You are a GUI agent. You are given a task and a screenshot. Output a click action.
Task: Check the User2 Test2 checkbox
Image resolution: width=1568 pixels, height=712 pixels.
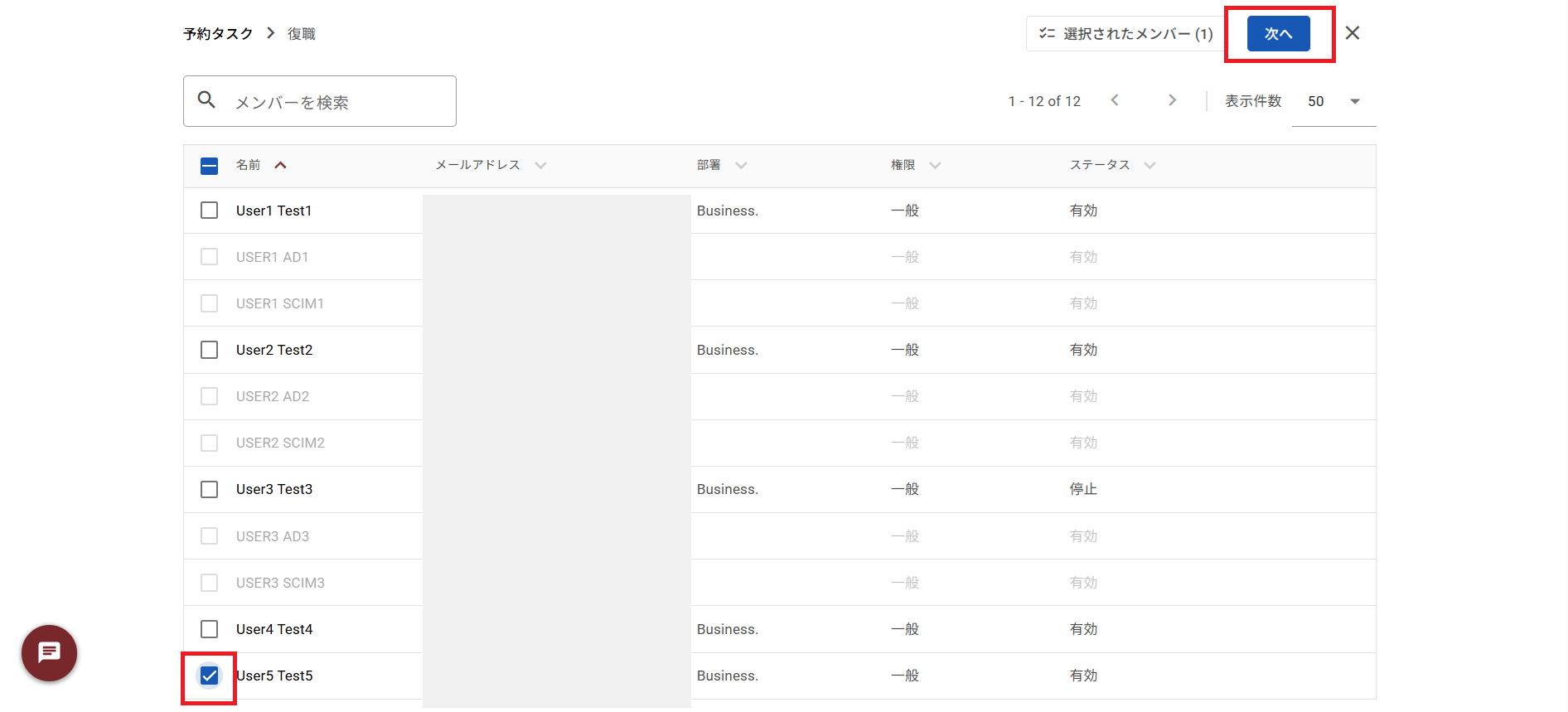[210, 350]
